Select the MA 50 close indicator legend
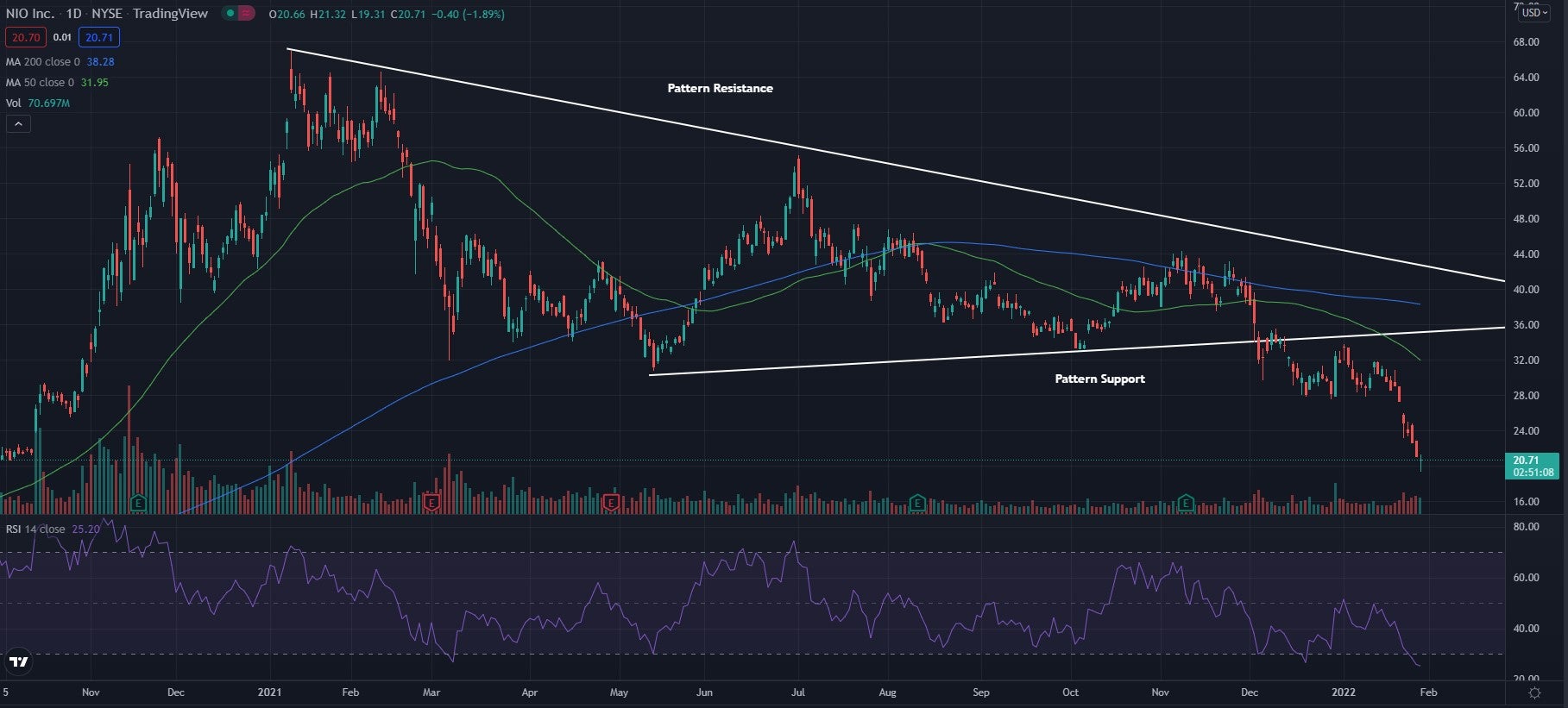The height and width of the screenshot is (708, 1568). [x=57, y=83]
